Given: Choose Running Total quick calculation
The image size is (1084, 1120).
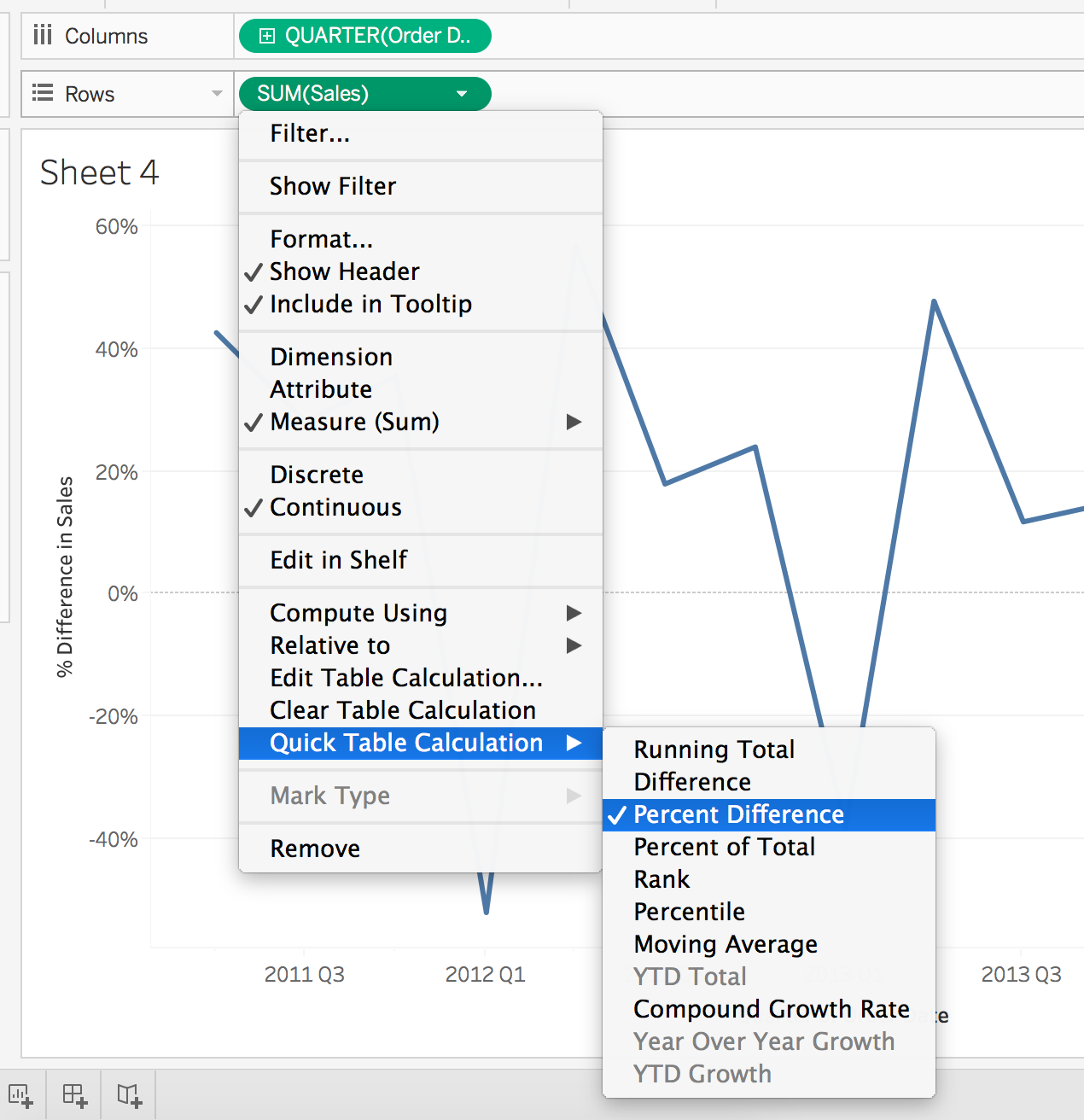Looking at the screenshot, I should (x=714, y=750).
